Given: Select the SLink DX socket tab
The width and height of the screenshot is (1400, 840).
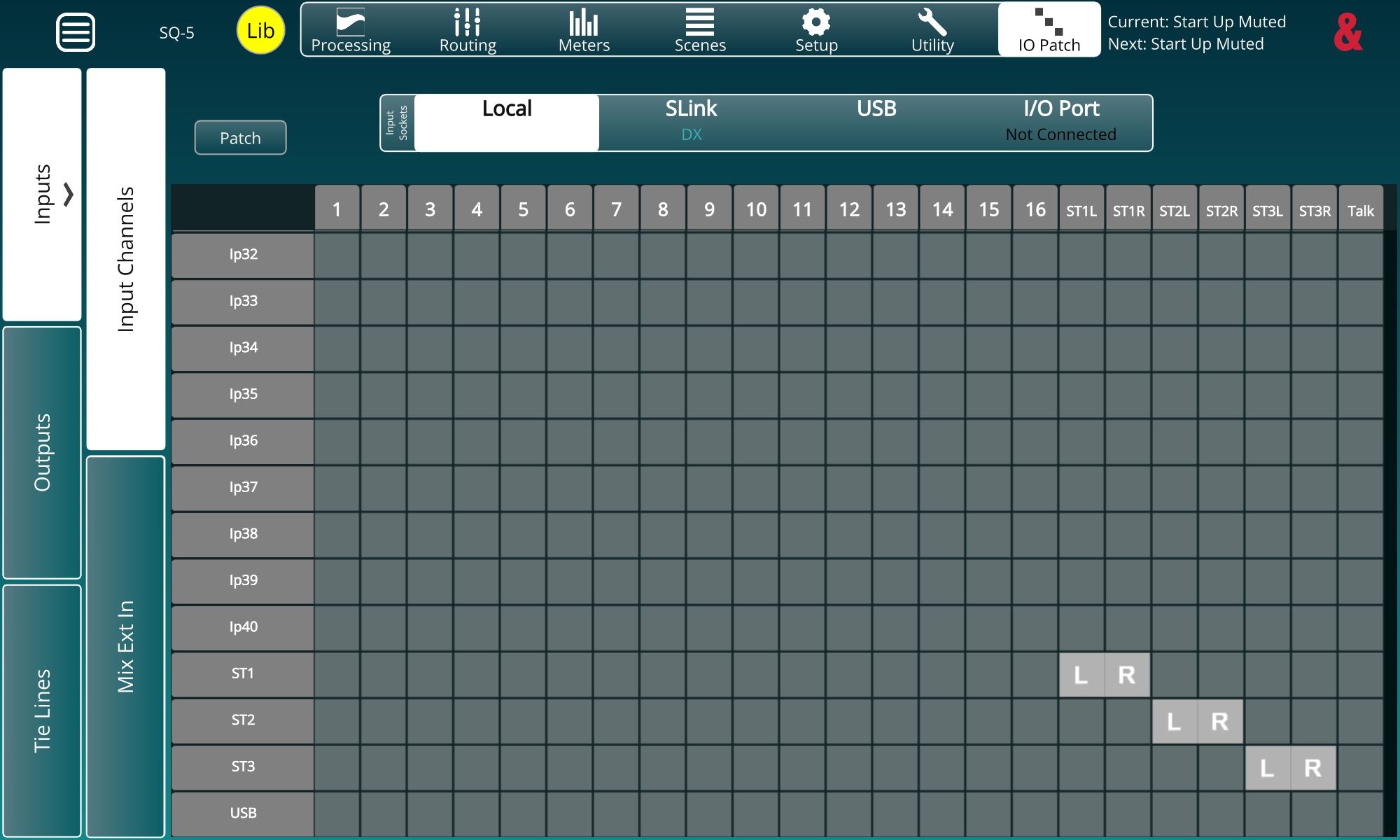Looking at the screenshot, I should [x=691, y=122].
